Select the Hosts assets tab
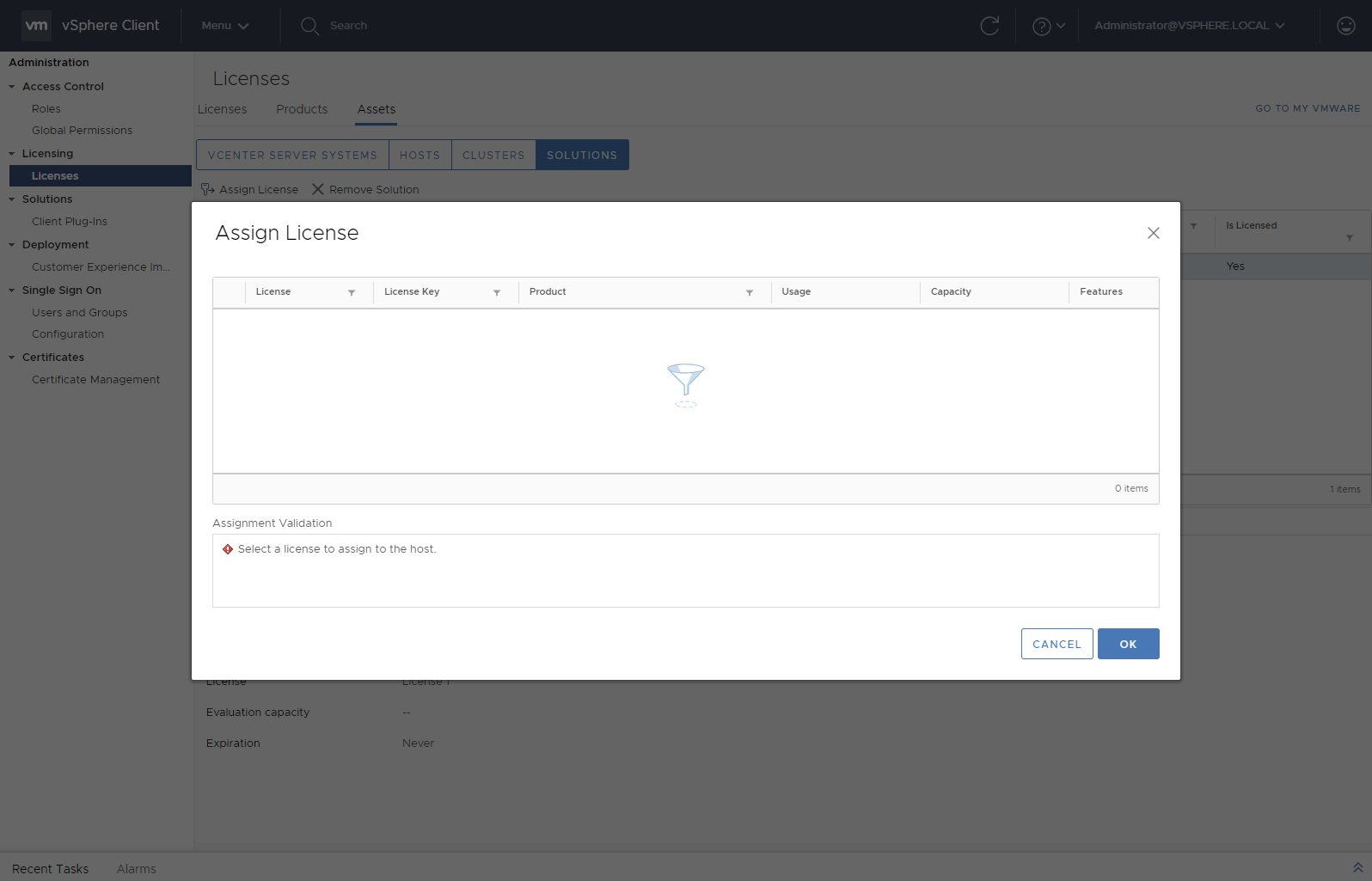 pos(420,155)
